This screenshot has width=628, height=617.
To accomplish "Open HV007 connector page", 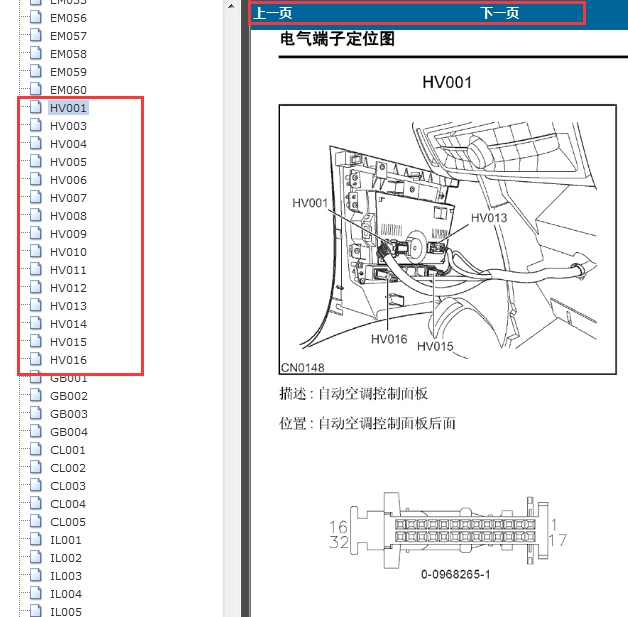I will coord(68,198).
